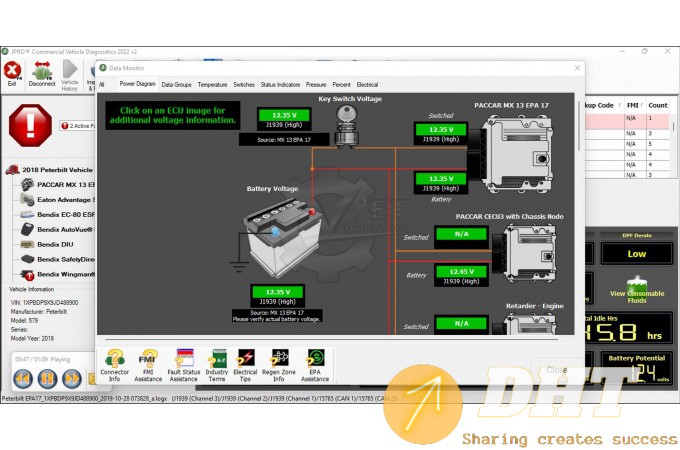The image size is (680, 450).
Task: Switch to Data Groups tab
Action: pos(177,85)
